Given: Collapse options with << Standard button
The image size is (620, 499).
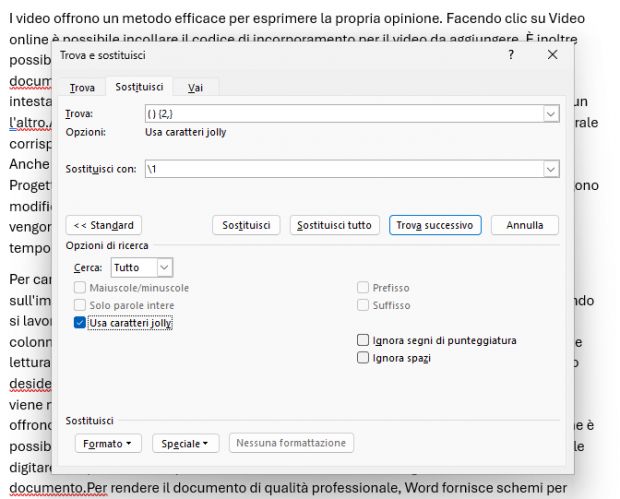Looking at the screenshot, I should [103, 225].
